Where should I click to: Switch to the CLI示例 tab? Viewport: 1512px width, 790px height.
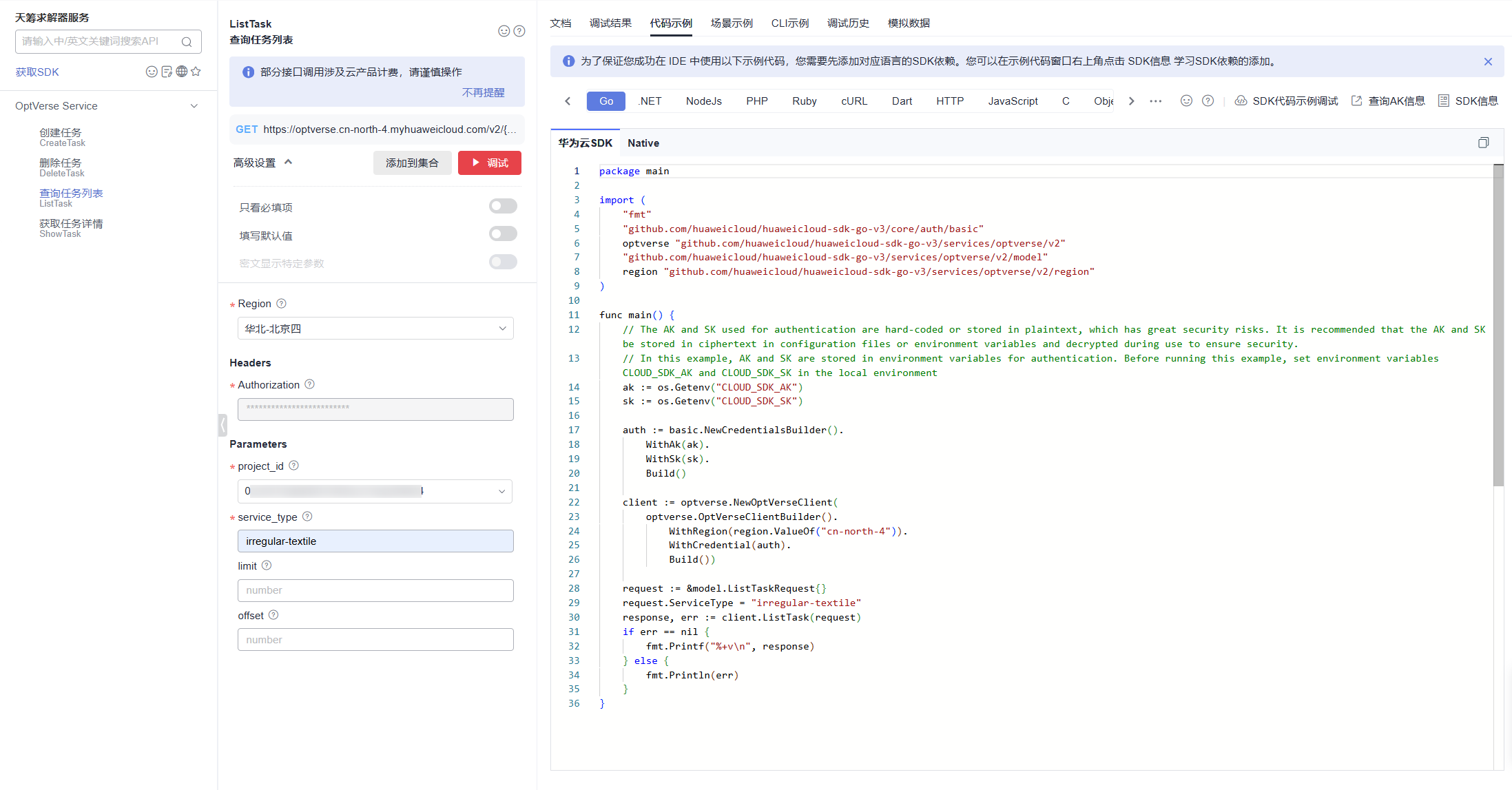[790, 23]
